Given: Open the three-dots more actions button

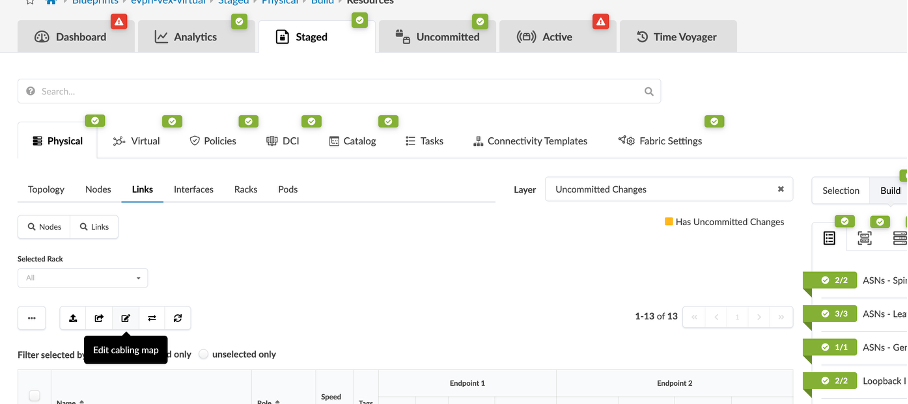Looking at the screenshot, I should coord(31,318).
